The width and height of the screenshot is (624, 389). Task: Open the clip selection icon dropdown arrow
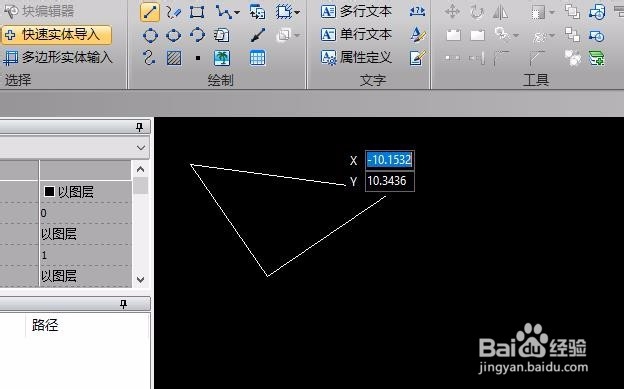(552, 13)
